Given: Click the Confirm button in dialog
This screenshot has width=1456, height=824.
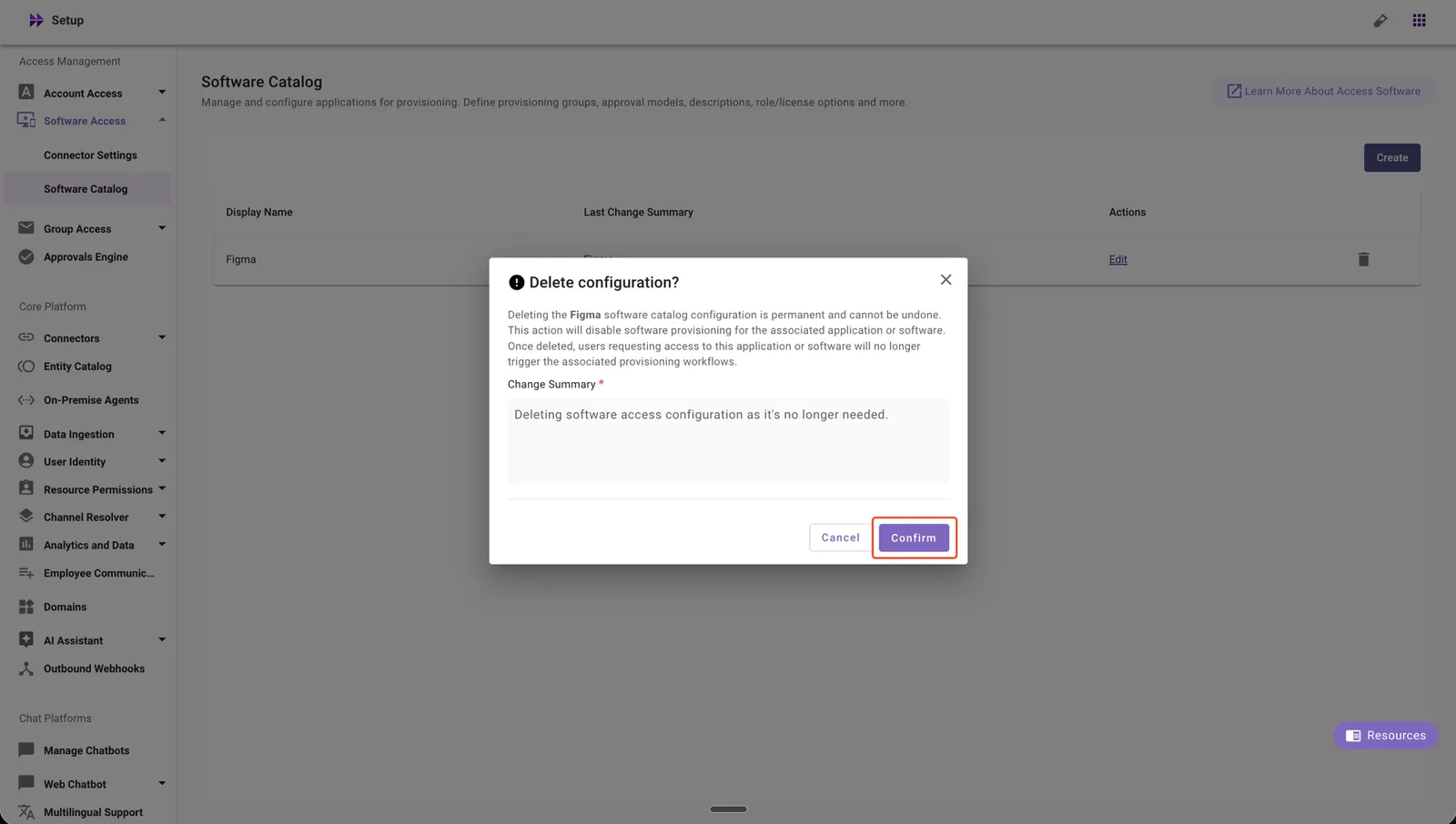Looking at the screenshot, I should pos(914,538).
